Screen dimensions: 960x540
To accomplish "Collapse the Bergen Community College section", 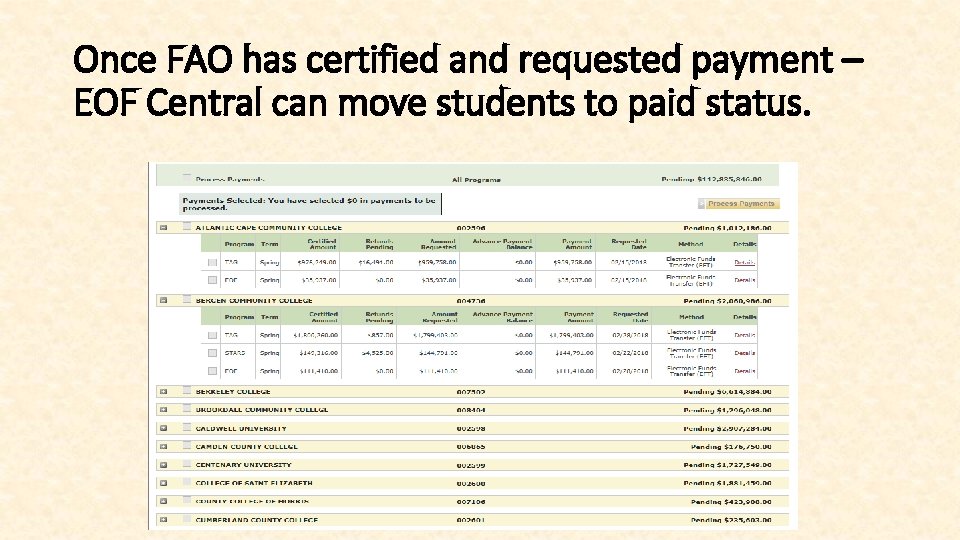I will pyautogui.click(x=163, y=301).
